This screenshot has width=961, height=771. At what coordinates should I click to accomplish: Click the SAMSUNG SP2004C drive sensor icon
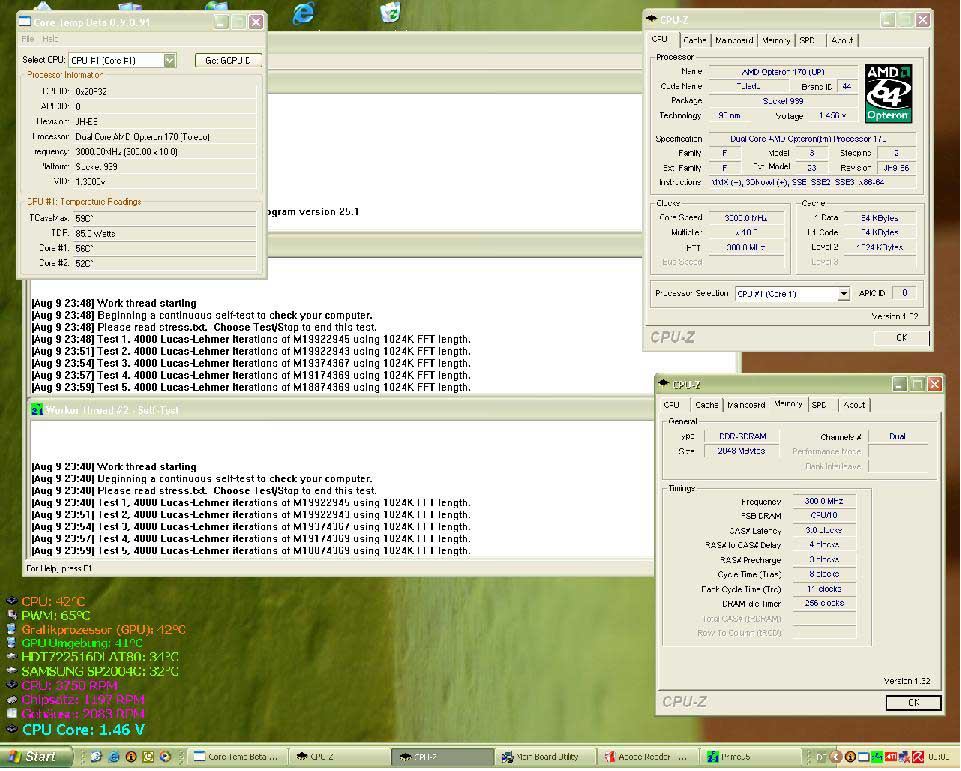pyautogui.click(x=11, y=671)
